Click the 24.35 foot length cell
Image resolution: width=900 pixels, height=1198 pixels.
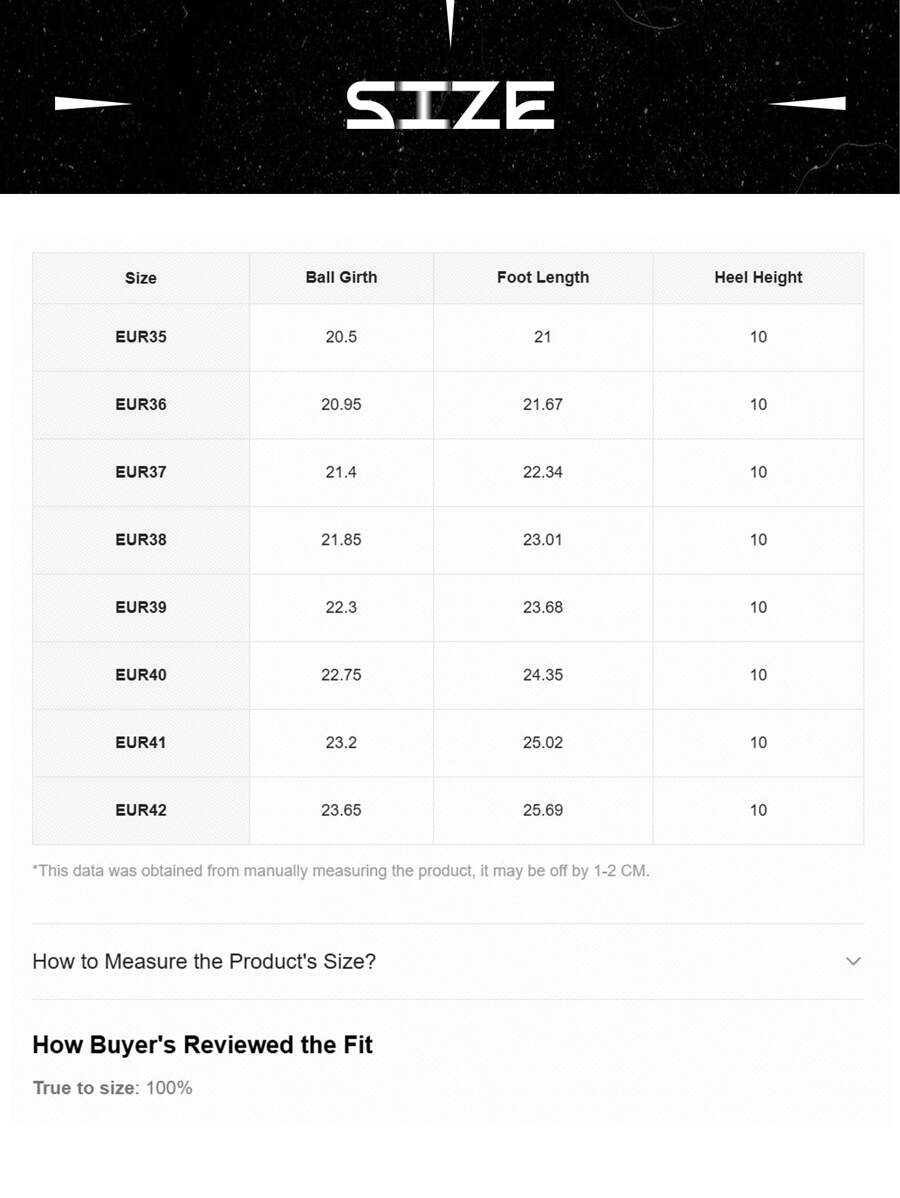pyautogui.click(x=543, y=675)
